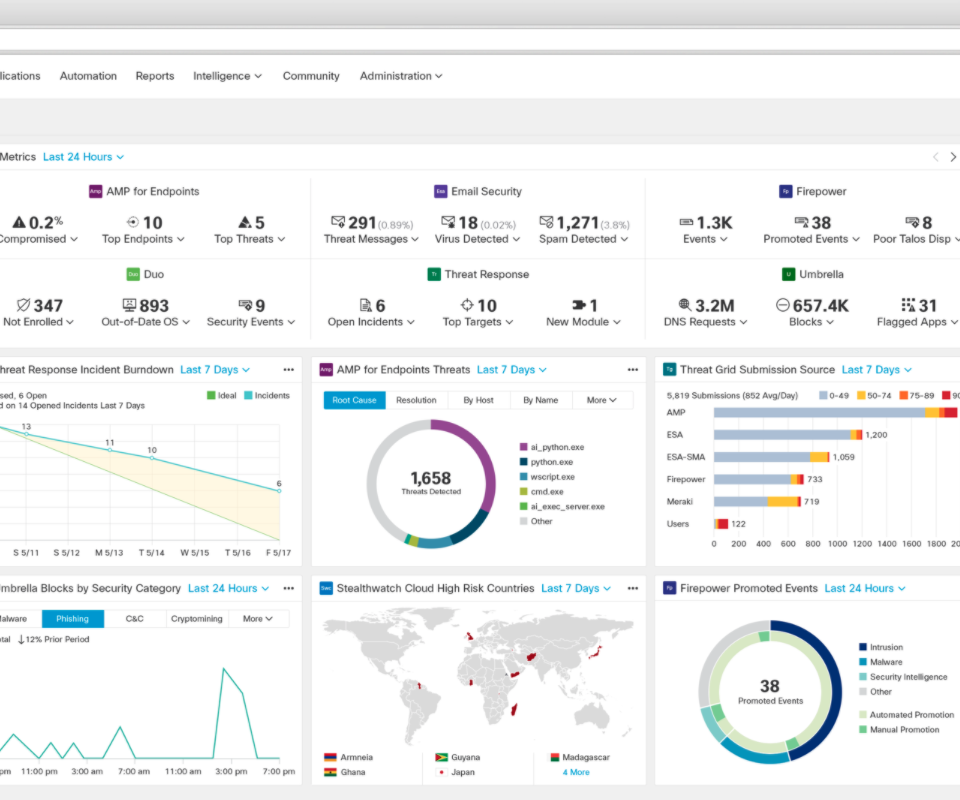960x800 pixels.
Task: Change Incident Burndown Last 7 Days range
Action: 215,370
